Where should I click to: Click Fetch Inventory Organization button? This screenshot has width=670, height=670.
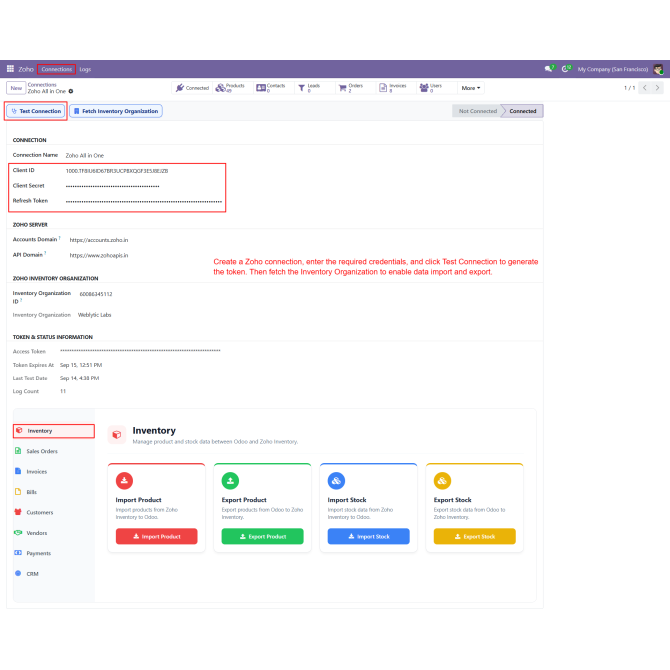[x=116, y=111]
